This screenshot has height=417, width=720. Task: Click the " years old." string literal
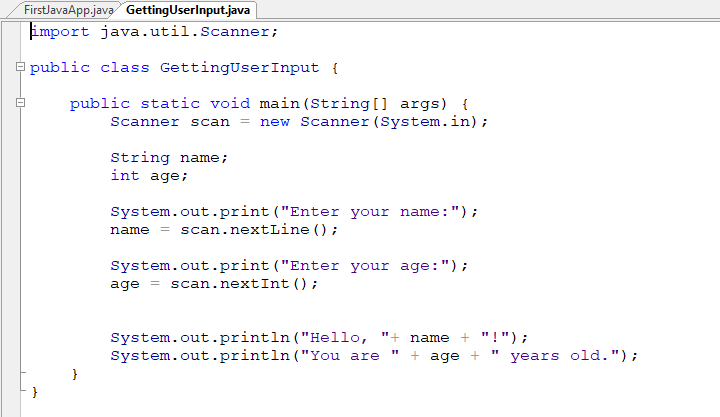565,356
